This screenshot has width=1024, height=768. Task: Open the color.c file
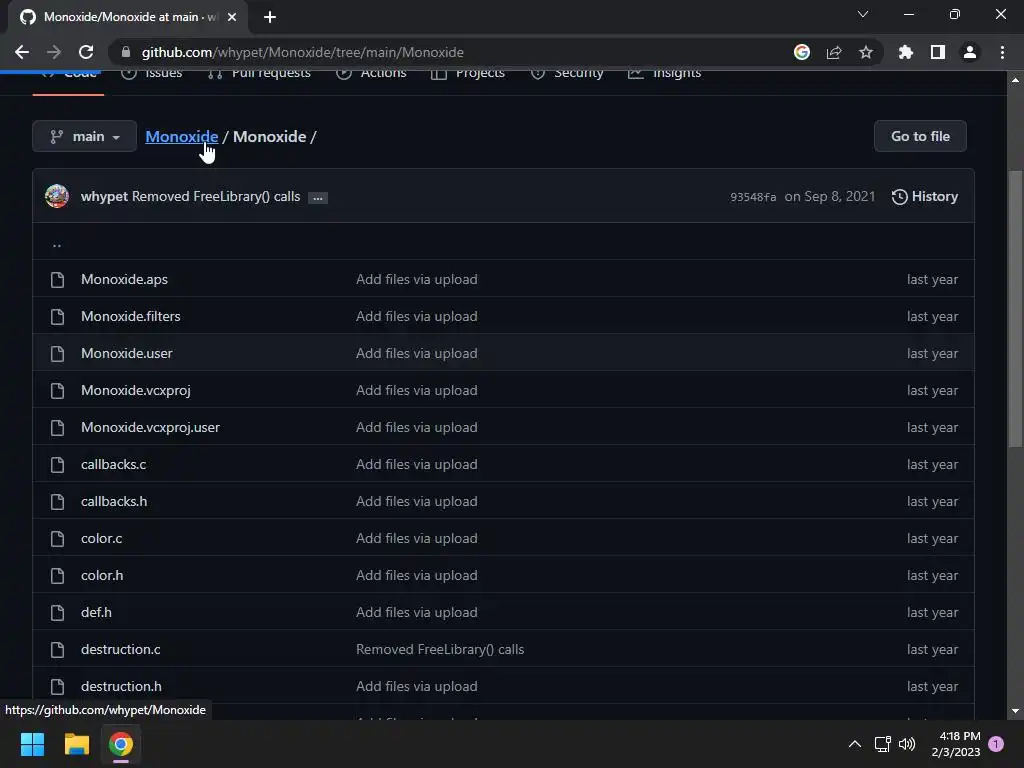pos(102,539)
